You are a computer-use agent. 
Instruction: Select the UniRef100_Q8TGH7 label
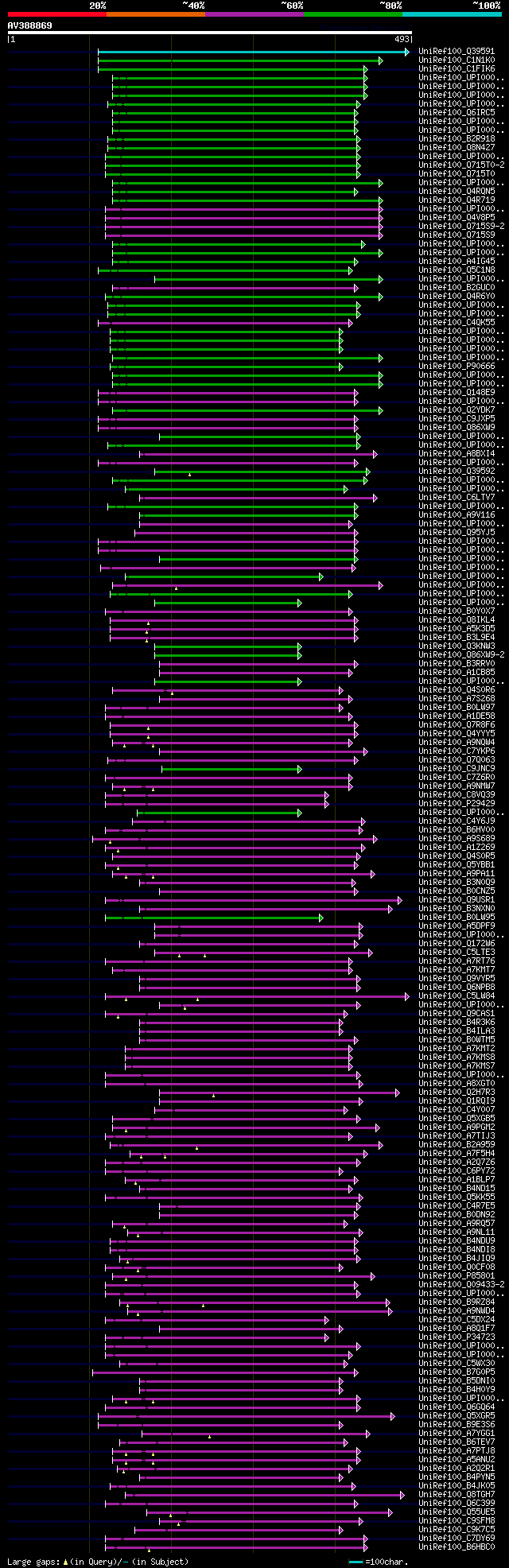click(x=457, y=1495)
